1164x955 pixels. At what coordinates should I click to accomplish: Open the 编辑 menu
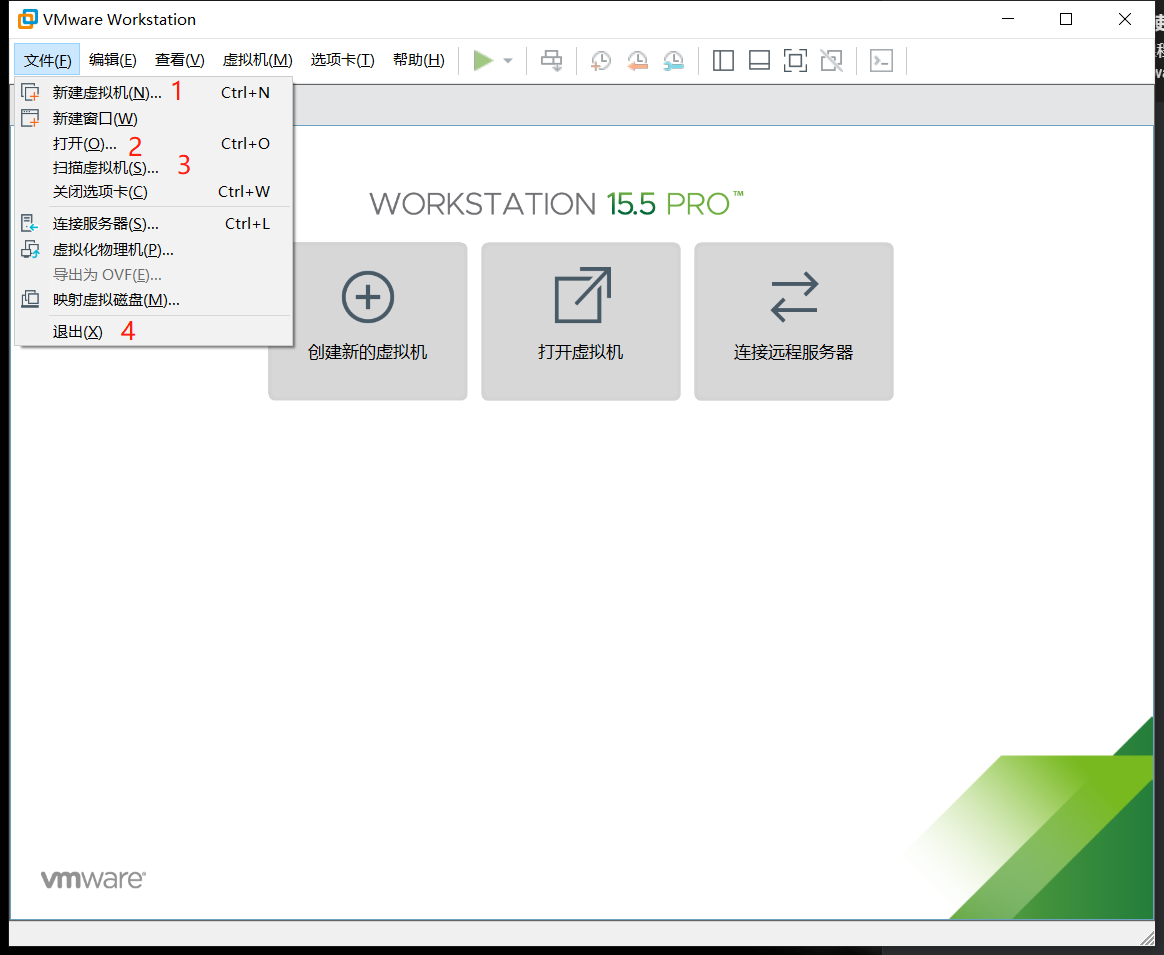[112, 59]
